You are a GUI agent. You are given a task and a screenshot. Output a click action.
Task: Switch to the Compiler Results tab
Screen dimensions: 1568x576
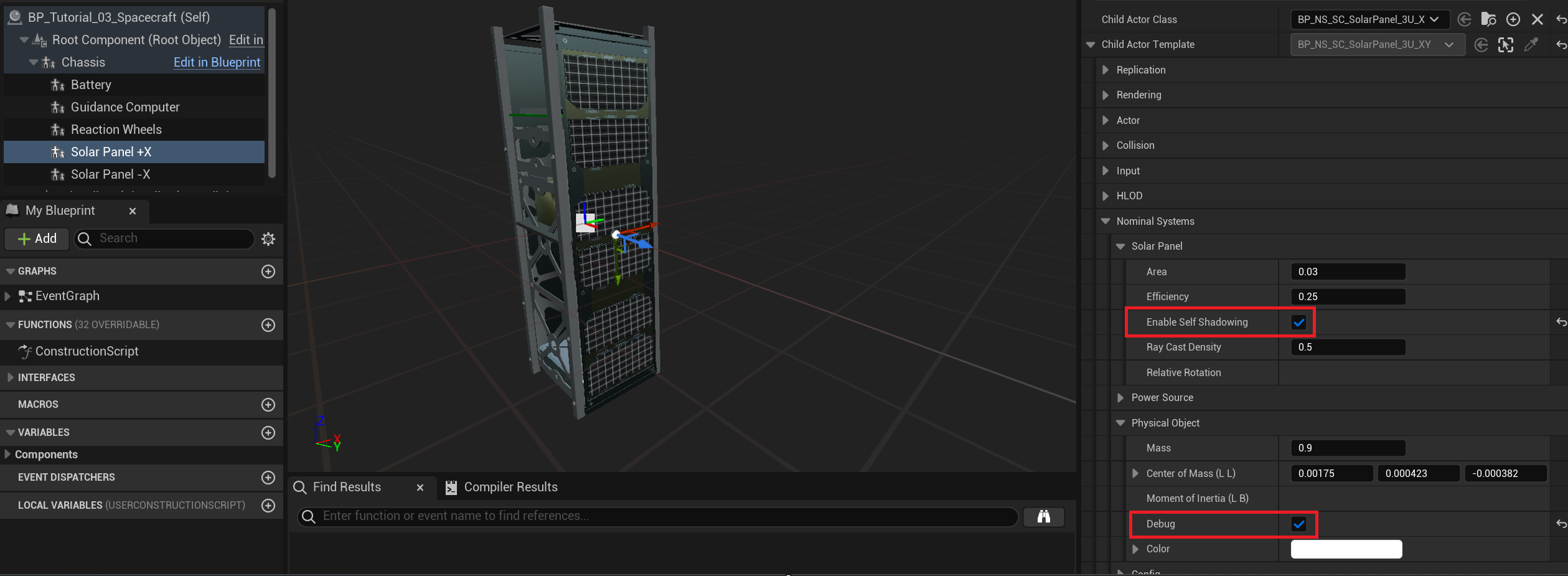click(502, 488)
